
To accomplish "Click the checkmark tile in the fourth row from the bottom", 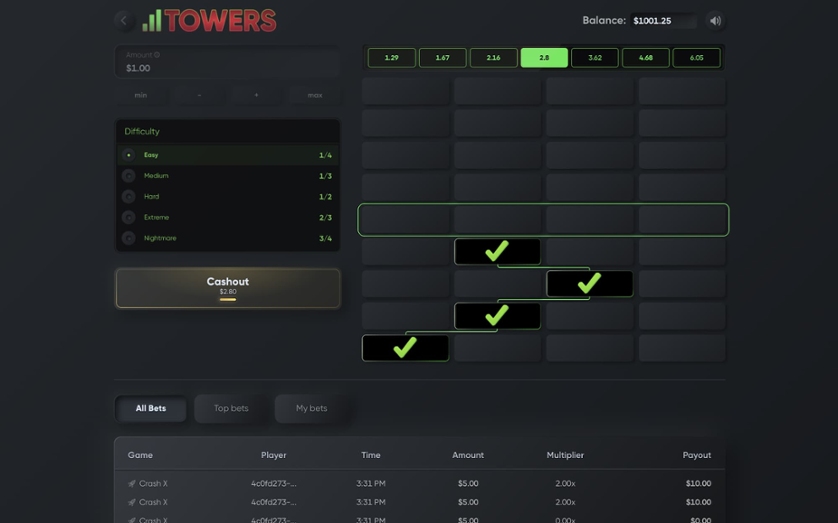I will tap(497, 252).
